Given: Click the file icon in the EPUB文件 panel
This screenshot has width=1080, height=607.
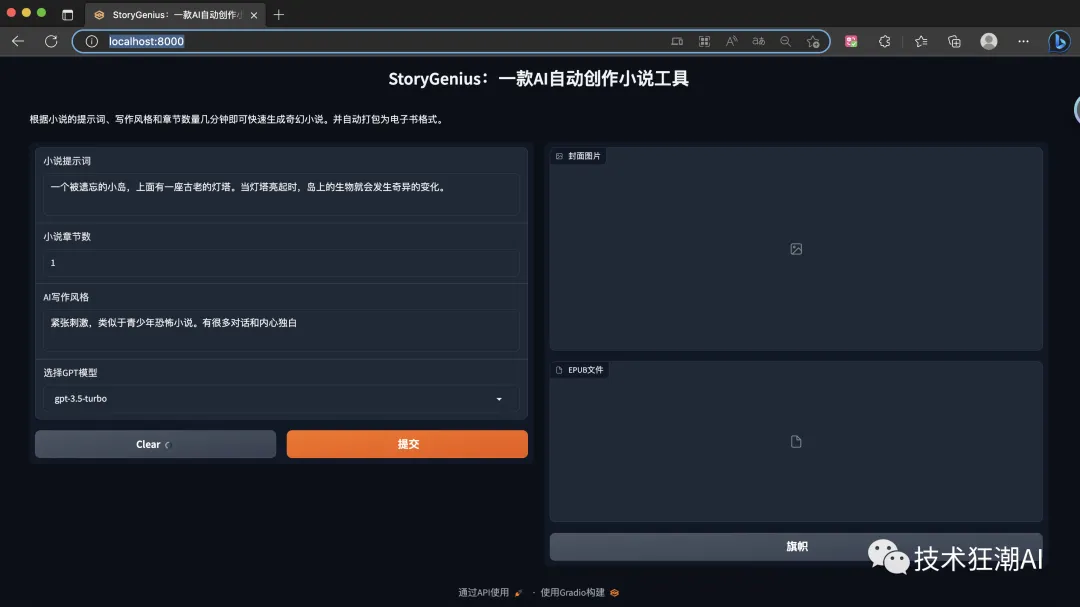Looking at the screenshot, I should tap(796, 441).
